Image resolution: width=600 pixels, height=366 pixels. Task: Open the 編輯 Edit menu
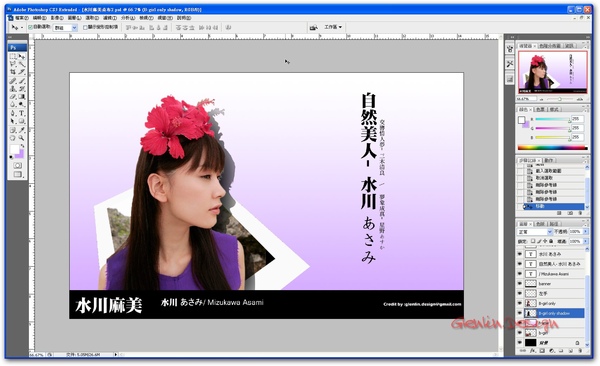39,18
